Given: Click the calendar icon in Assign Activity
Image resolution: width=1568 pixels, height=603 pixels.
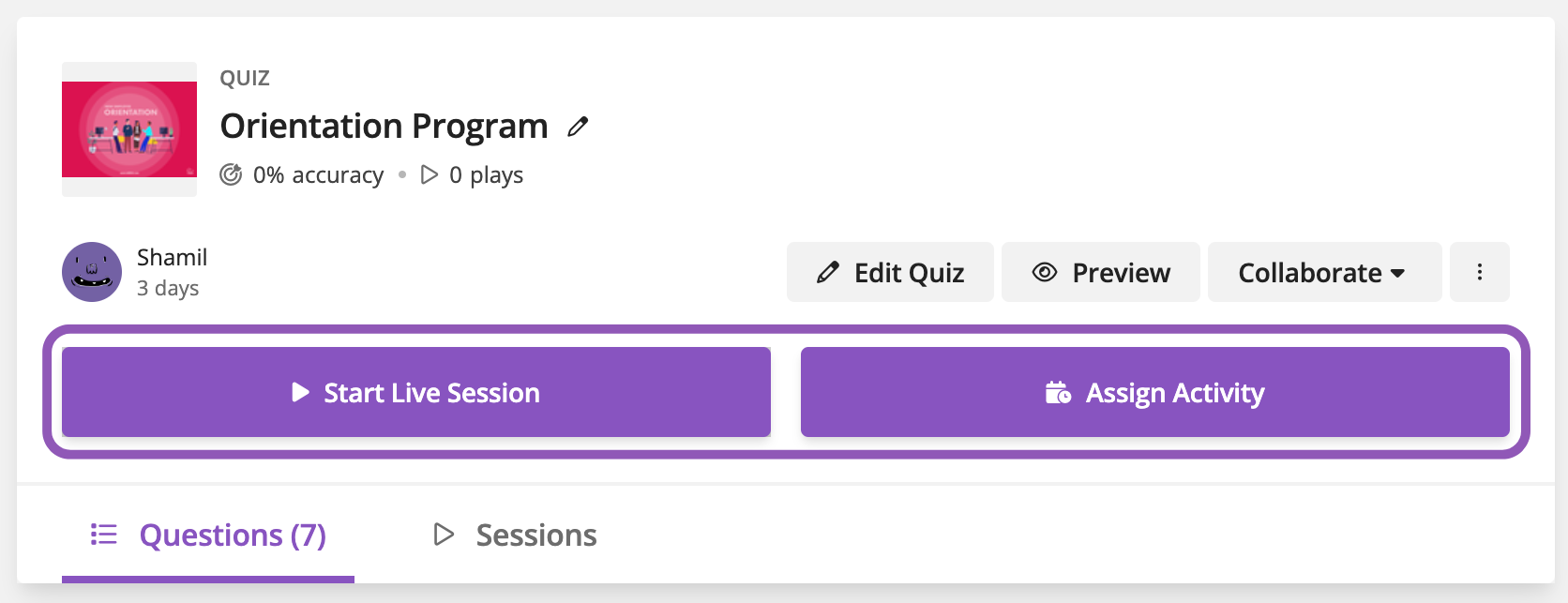Looking at the screenshot, I should [x=1058, y=392].
